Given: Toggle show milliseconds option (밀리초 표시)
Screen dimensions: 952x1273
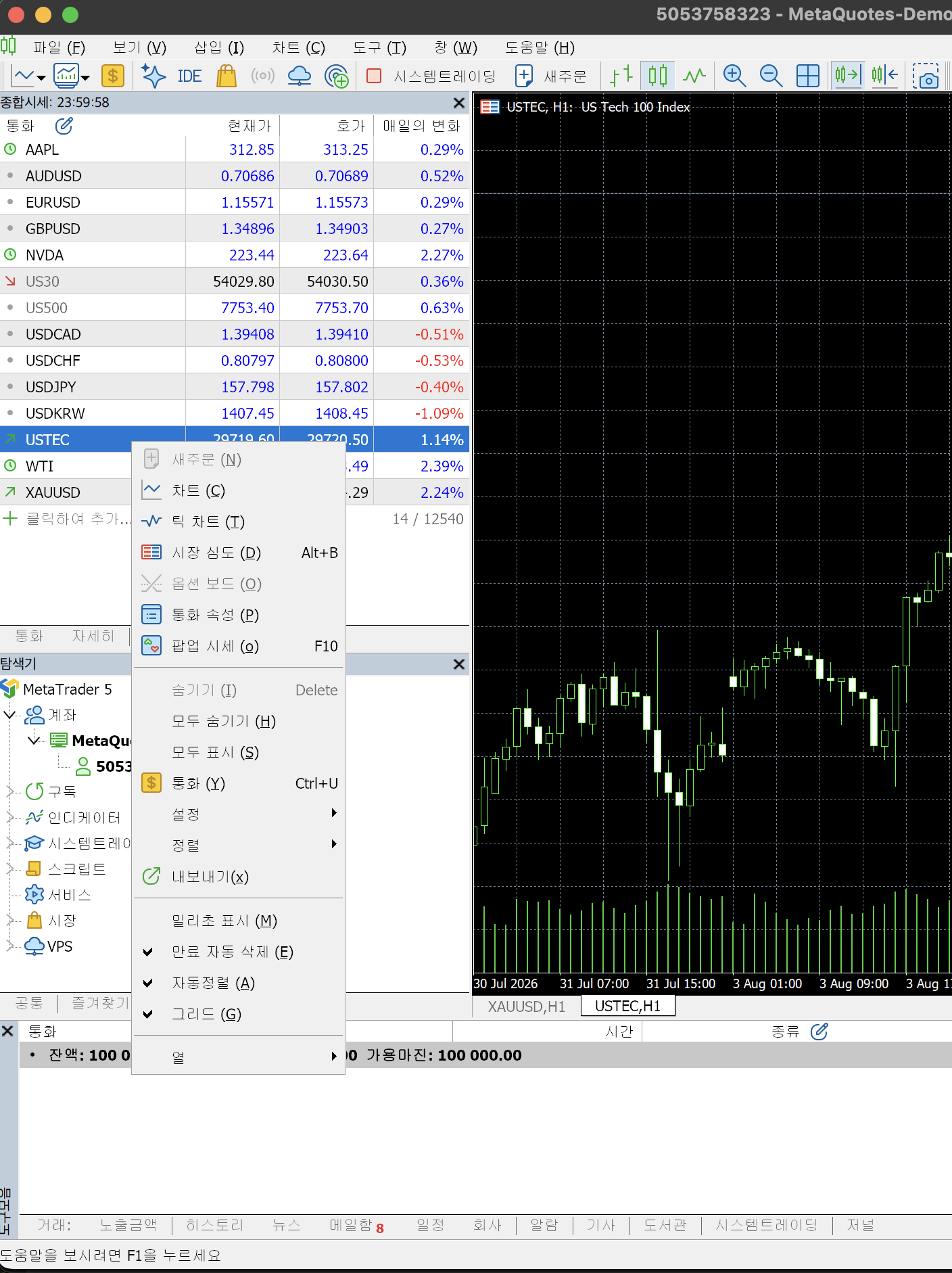Looking at the screenshot, I should click(239, 921).
